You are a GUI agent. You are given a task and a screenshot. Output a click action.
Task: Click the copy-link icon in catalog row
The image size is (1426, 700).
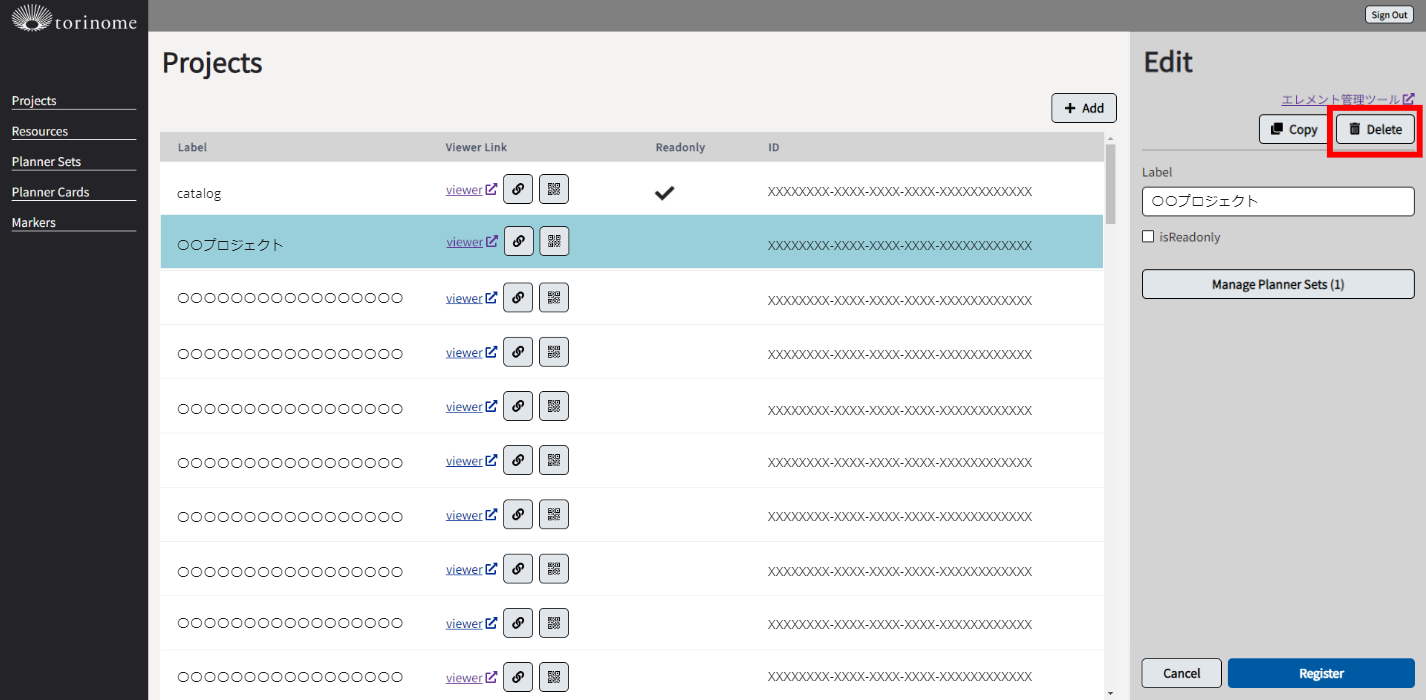[x=517, y=189]
